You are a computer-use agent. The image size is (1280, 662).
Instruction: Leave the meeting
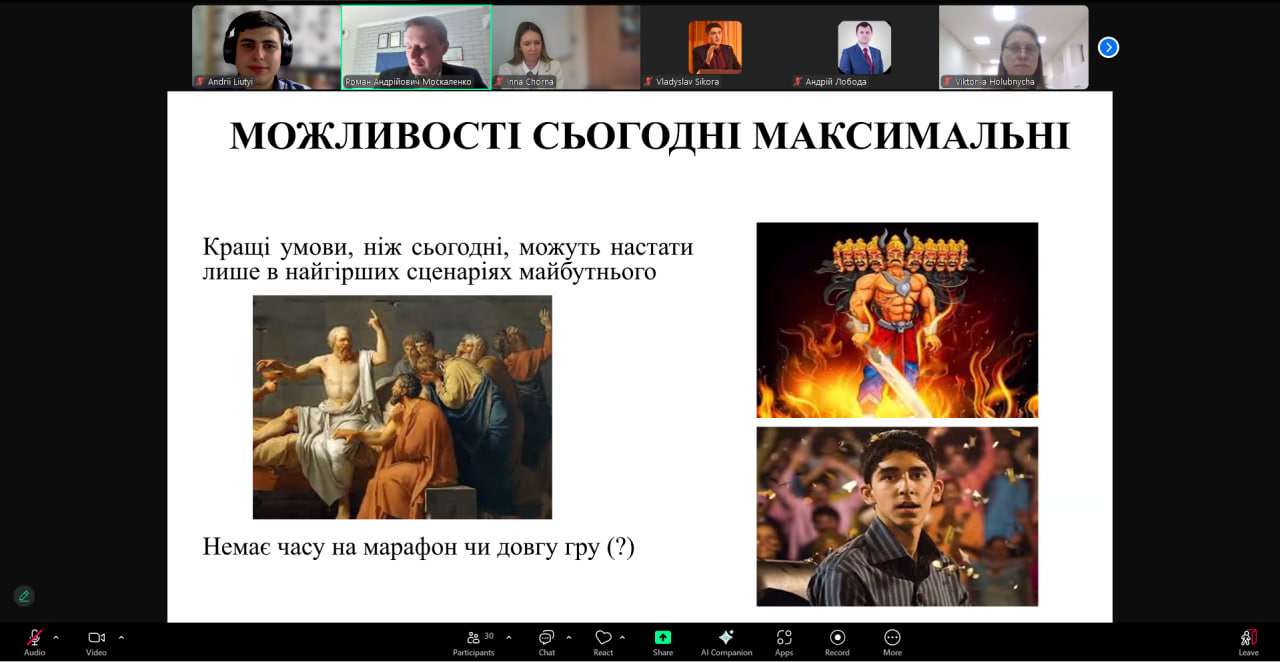tap(1248, 641)
